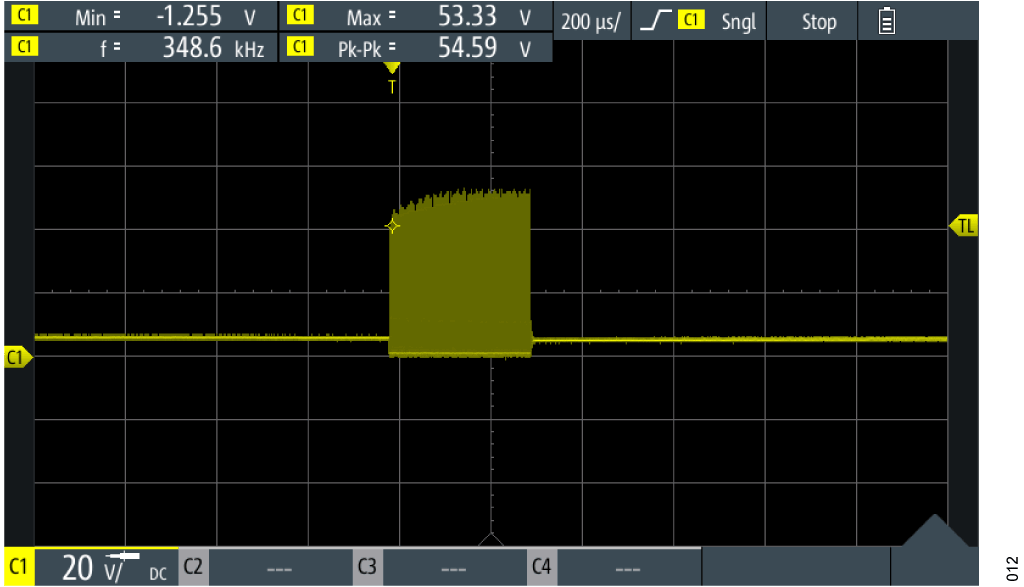
Task: Click the yellow C1 trigger source badge
Action: 690,20
